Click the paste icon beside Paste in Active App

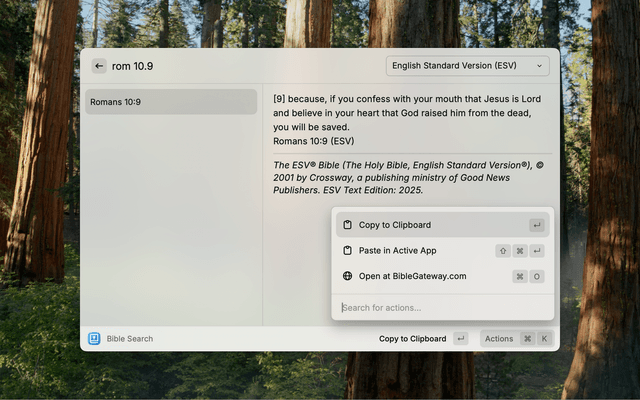click(347, 251)
